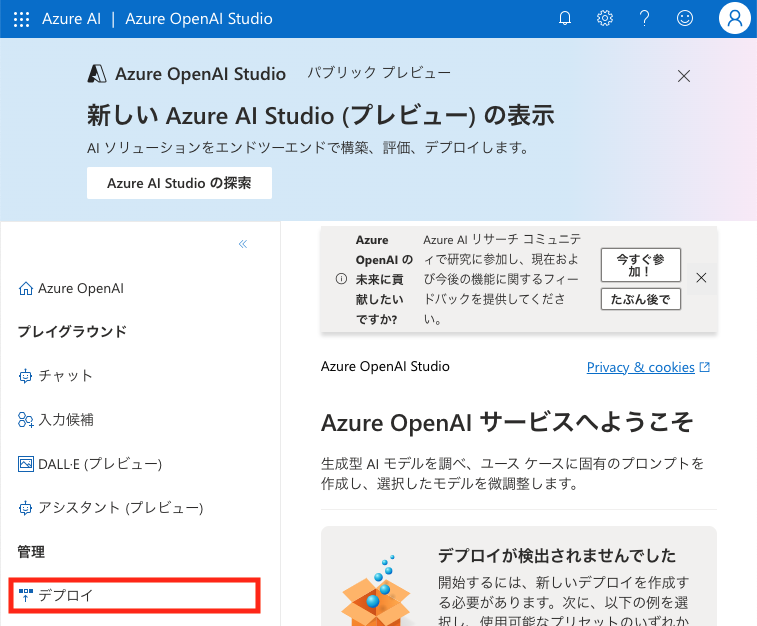Screen dimensions: 757x626
Task: Click Azure OpenAI Studio in the header
Action: click(x=199, y=19)
